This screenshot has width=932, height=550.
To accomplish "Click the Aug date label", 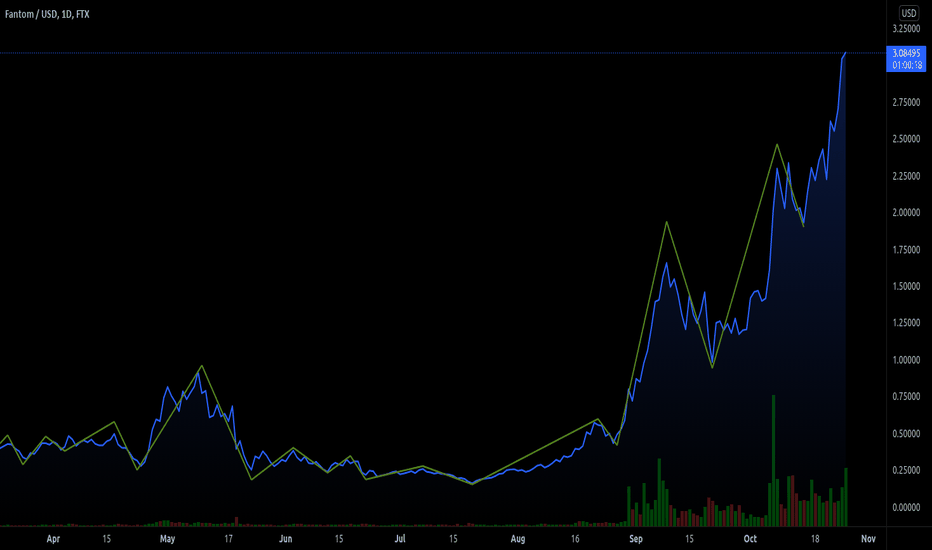I will [518, 539].
